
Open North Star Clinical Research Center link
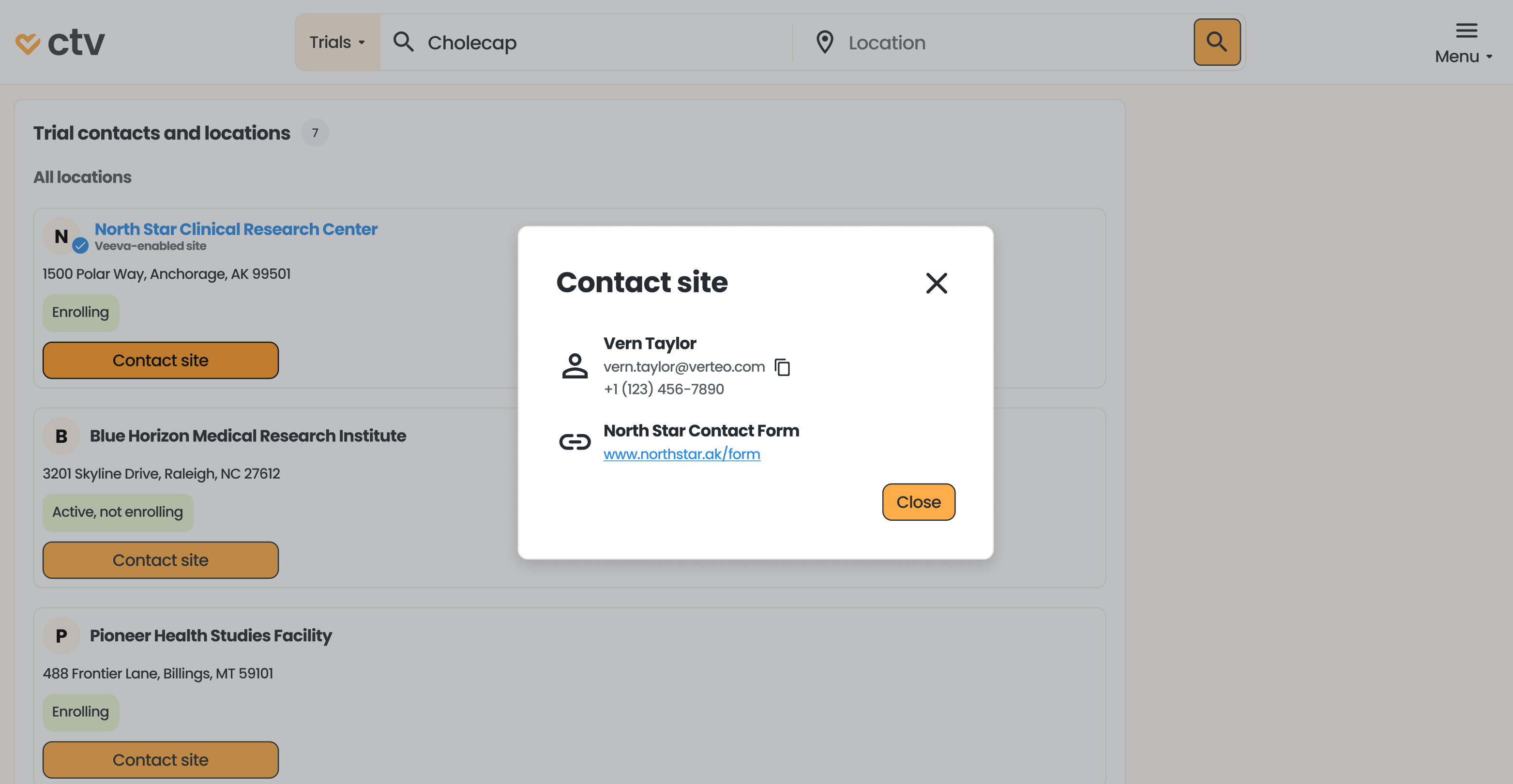pos(236,229)
